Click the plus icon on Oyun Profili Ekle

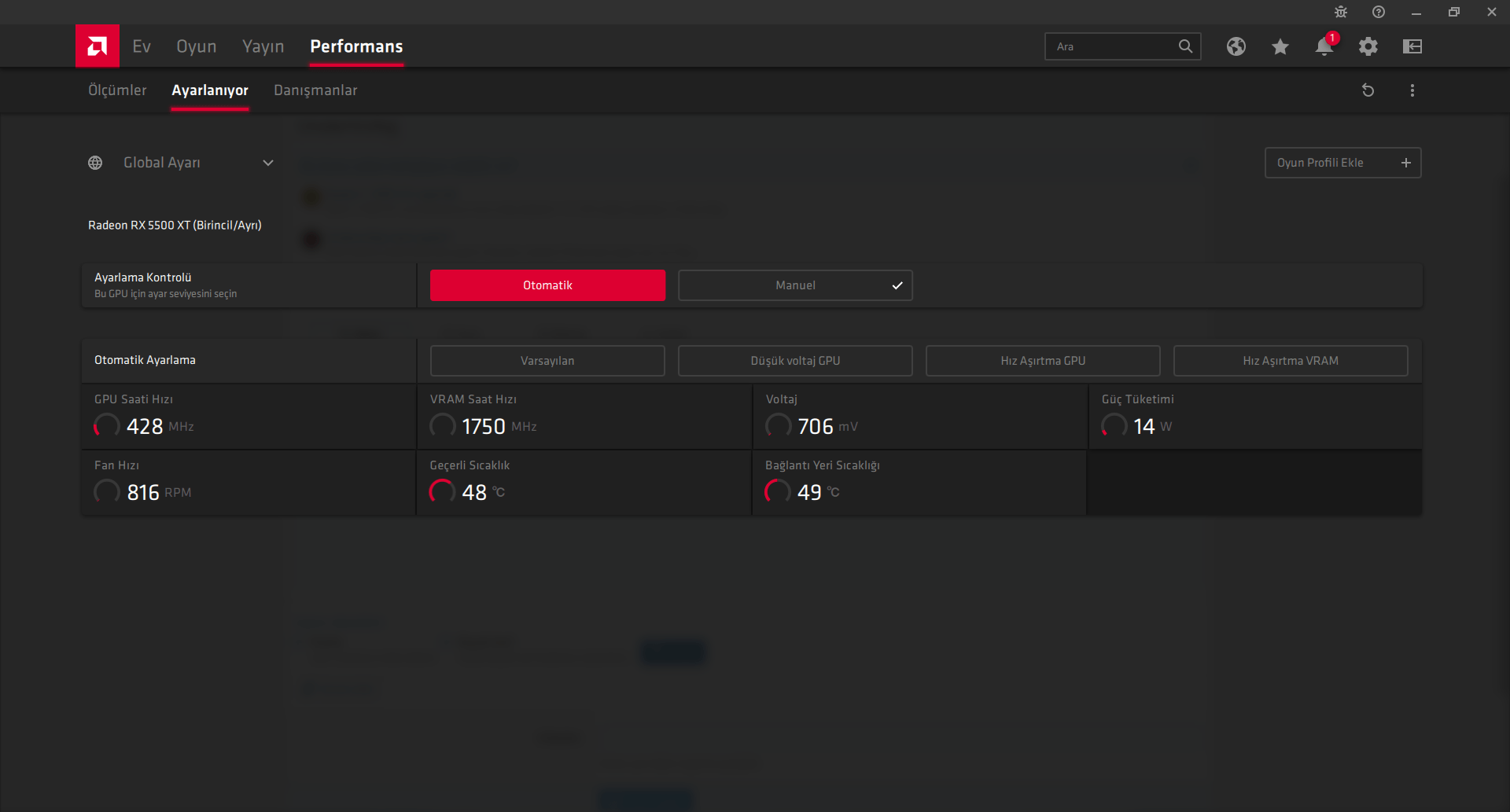[1406, 163]
